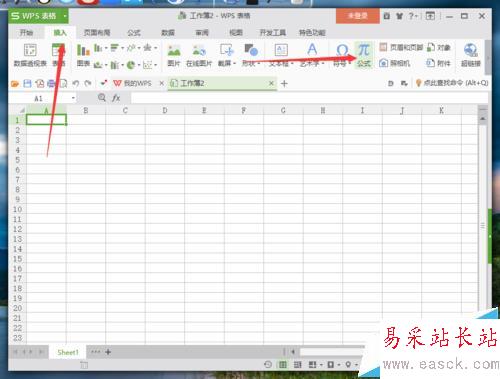The image size is (500, 379).
Task: Click the Redo arrow in quick toolbar
Action: 88,83
